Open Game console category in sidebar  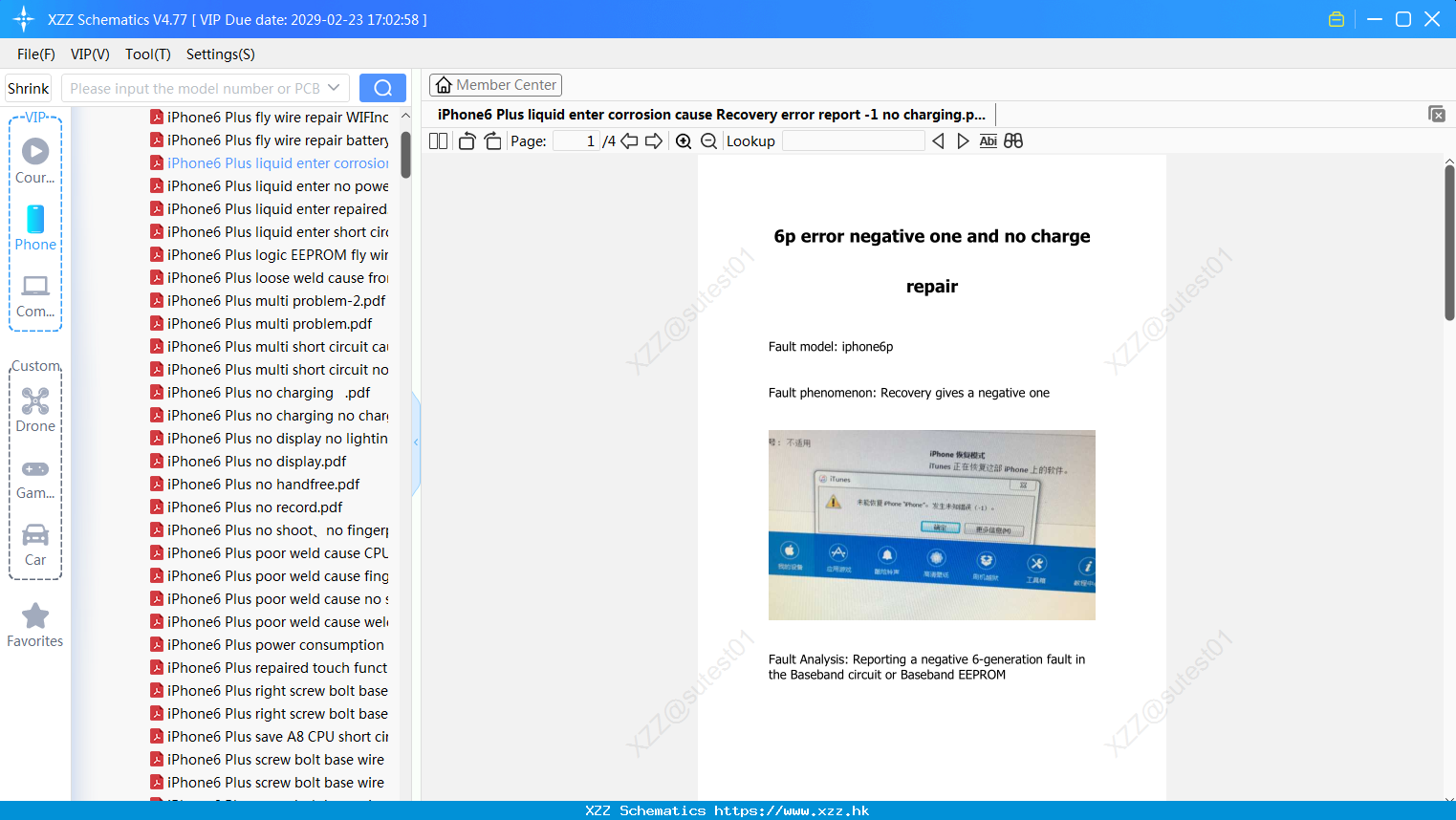[35, 479]
